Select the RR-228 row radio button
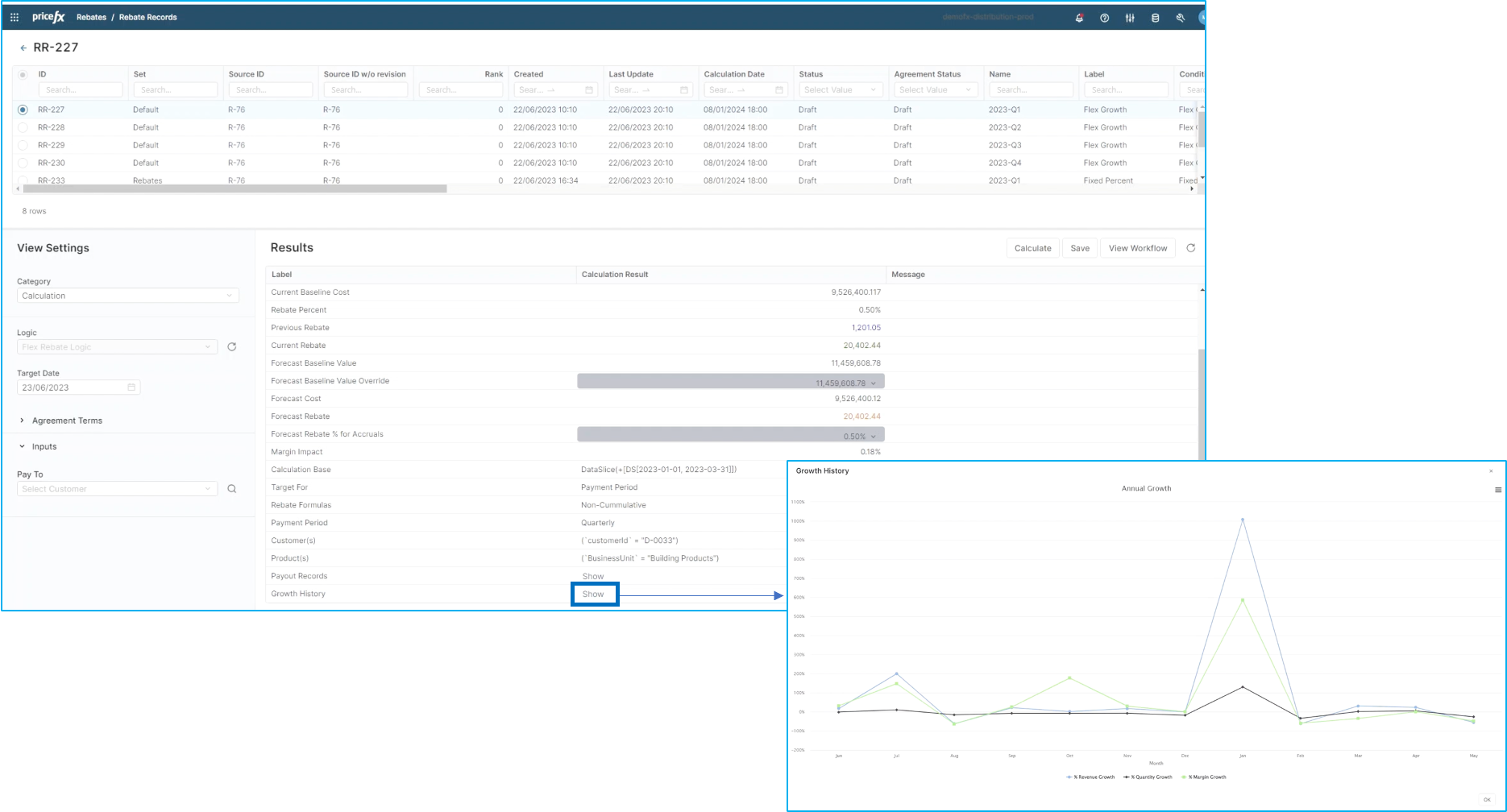This screenshot has width=1507, height=812. 23,127
